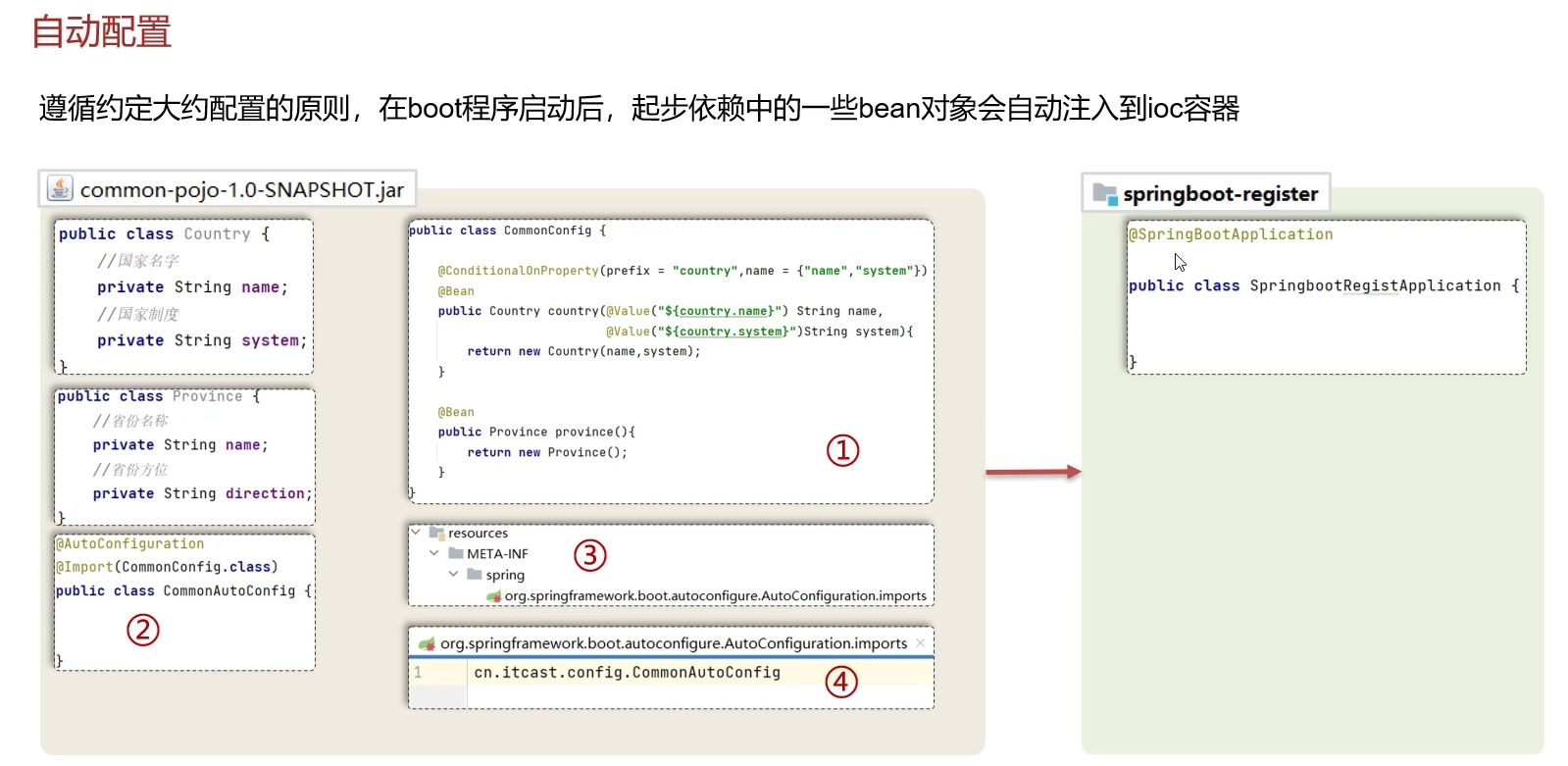The height and width of the screenshot is (766, 1568).
Task: Click the resources folder icon
Action: (x=436, y=534)
